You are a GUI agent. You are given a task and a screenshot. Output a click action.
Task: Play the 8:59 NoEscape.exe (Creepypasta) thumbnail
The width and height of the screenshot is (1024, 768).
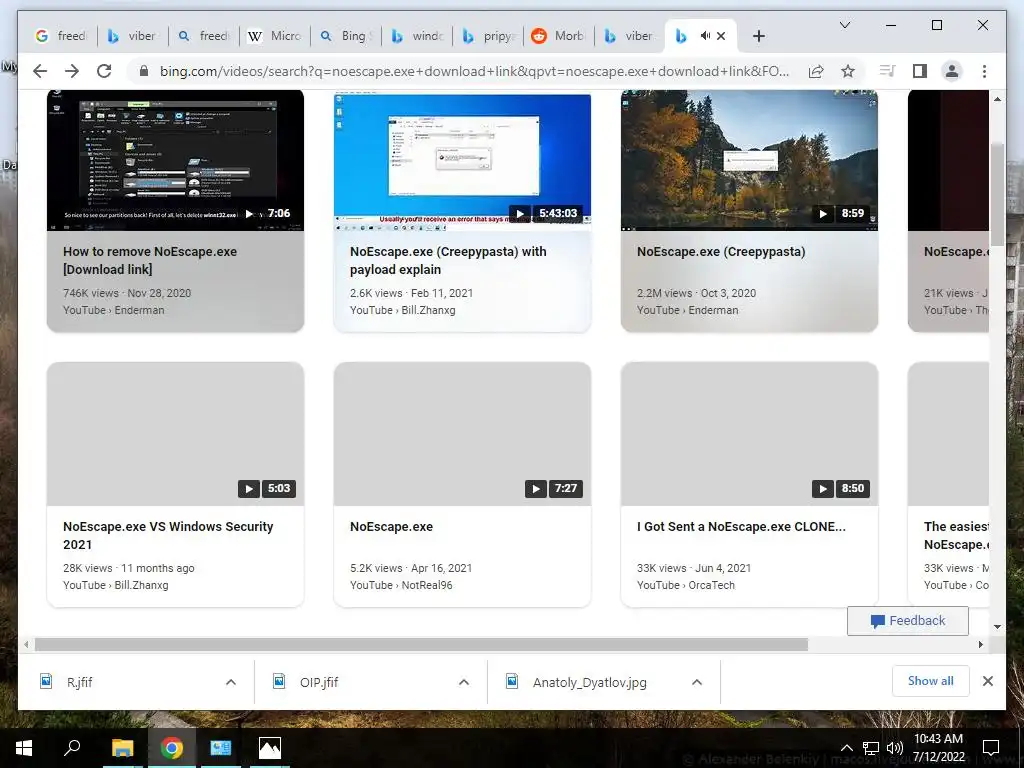coord(749,161)
